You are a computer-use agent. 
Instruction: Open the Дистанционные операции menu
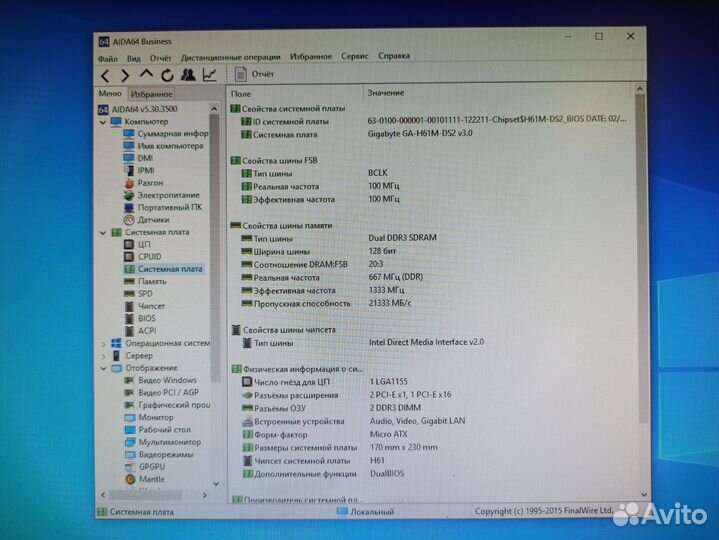pyautogui.click(x=231, y=57)
